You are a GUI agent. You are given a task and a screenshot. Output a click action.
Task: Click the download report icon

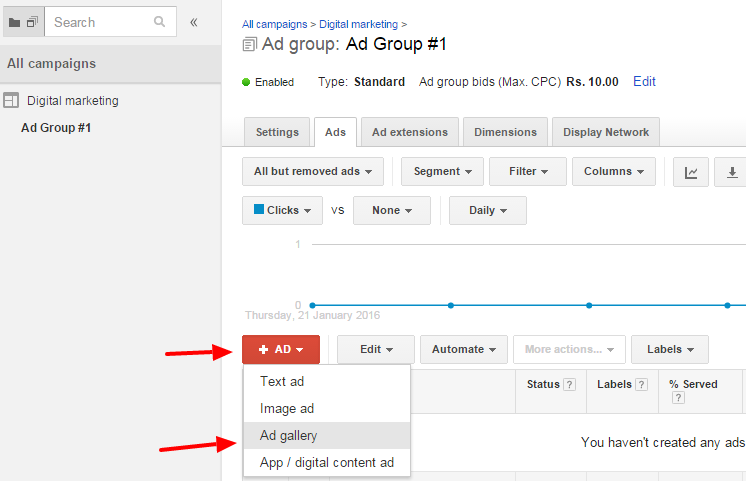click(733, 172)
